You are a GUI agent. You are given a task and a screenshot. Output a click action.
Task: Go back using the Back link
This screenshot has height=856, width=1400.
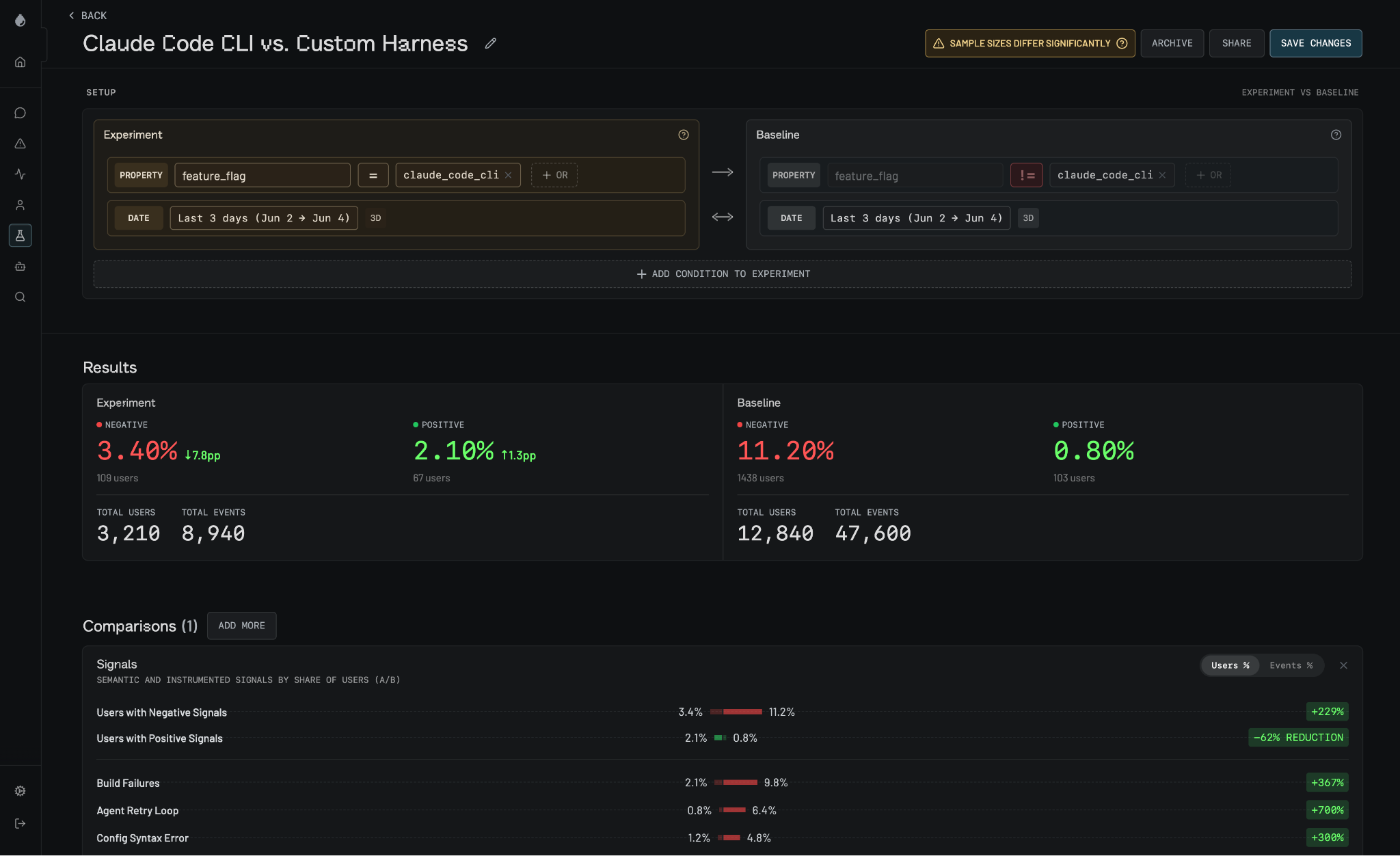(87, 16)
